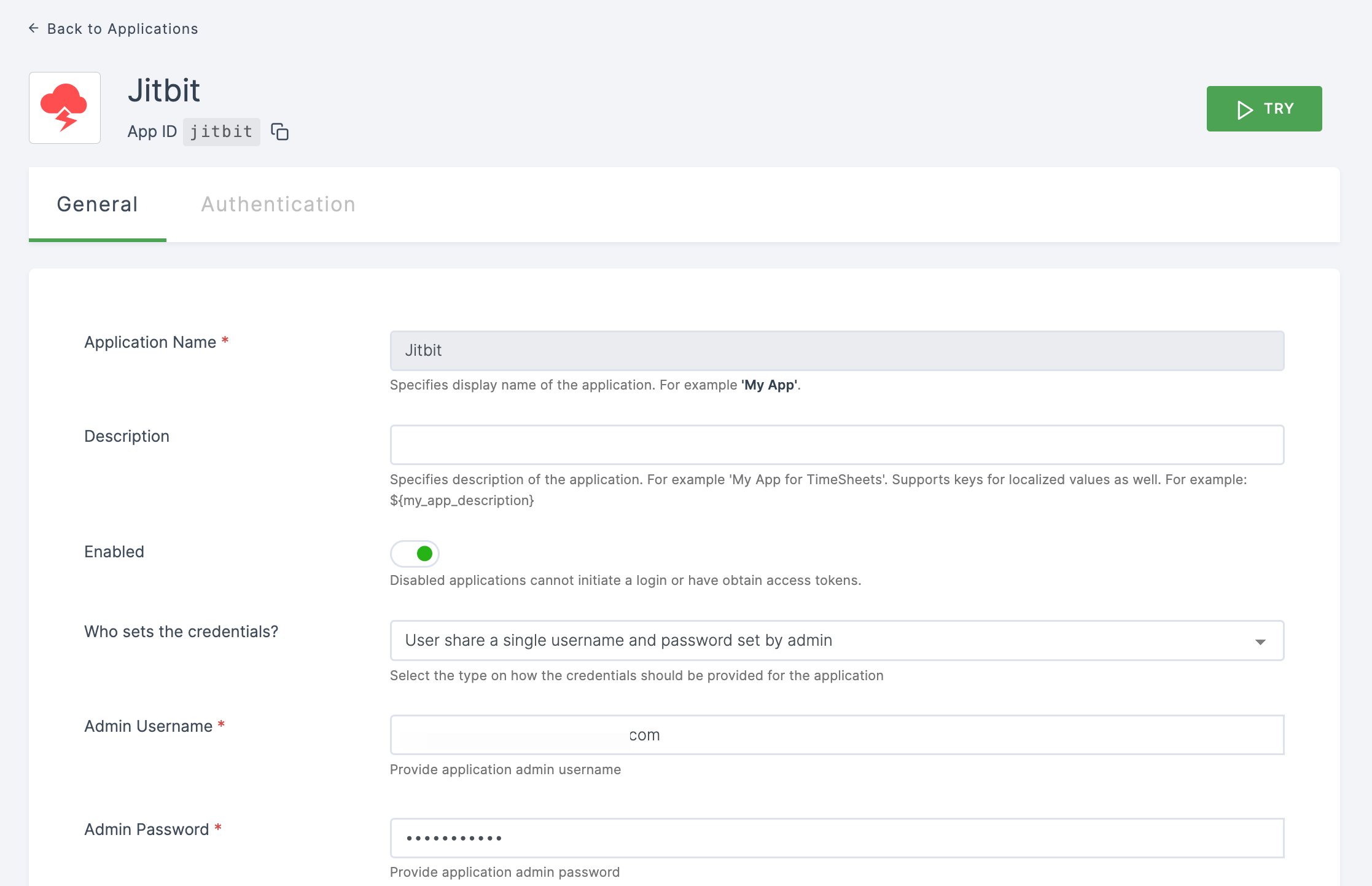Click the 'Disabled applications cannot initiate' hint
1372x886 pixels.
pyautogui.click(x=626, y=581)
